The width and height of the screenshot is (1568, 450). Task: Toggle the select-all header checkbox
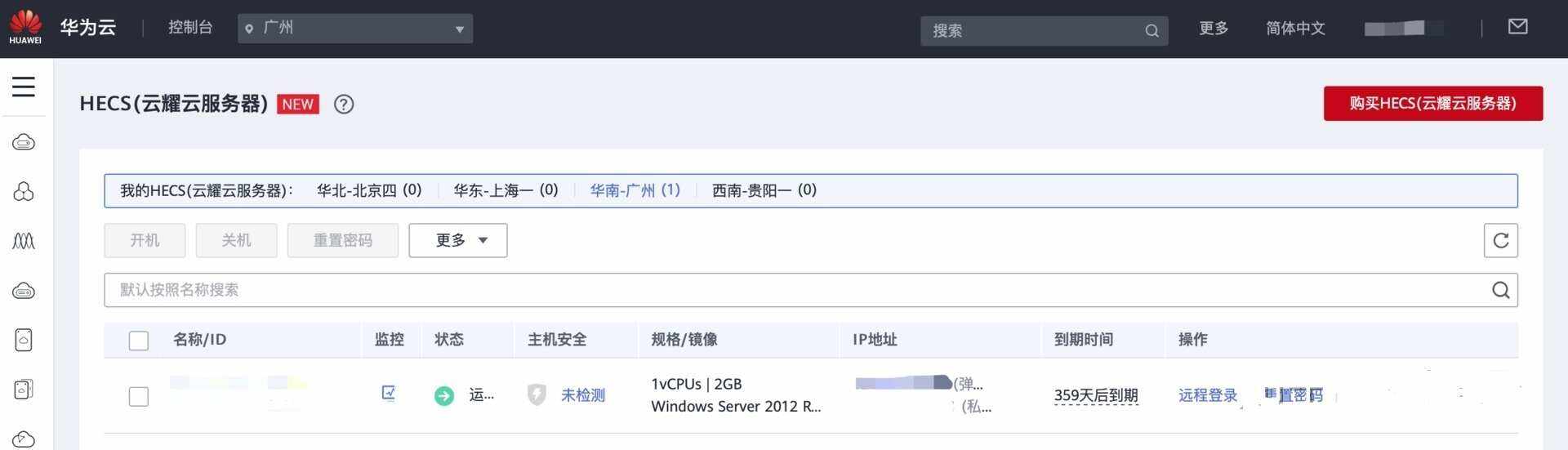pyautogui.click(x=139, y=341)
